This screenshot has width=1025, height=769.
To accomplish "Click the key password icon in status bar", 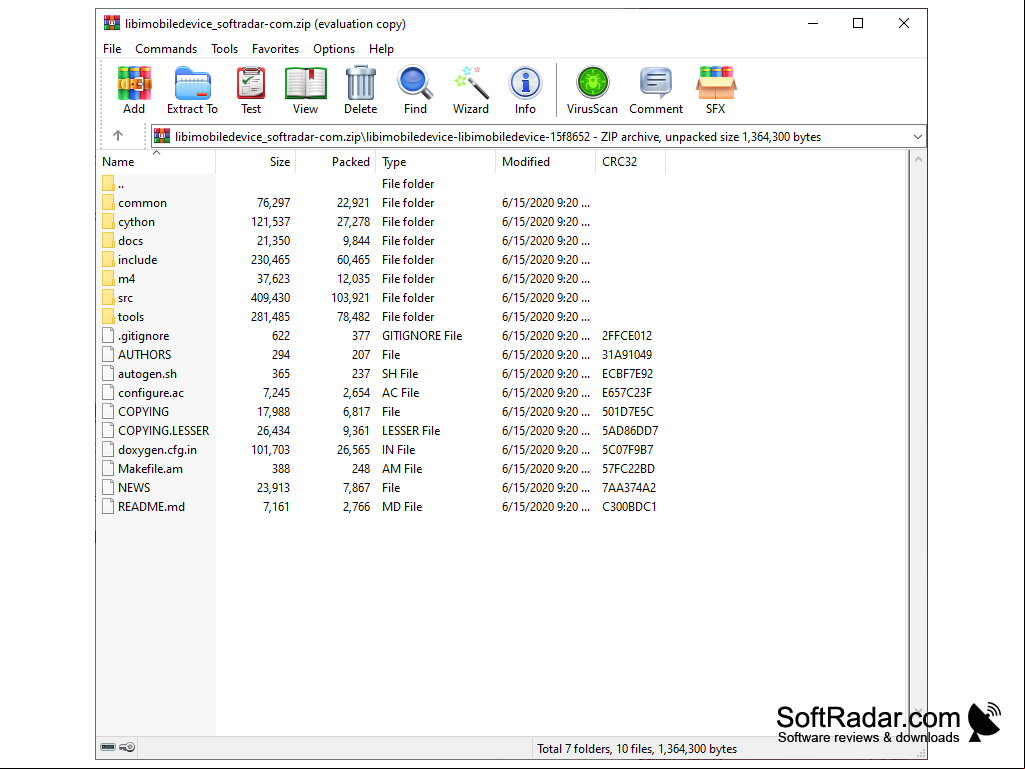I will click(x=127, y=747).
